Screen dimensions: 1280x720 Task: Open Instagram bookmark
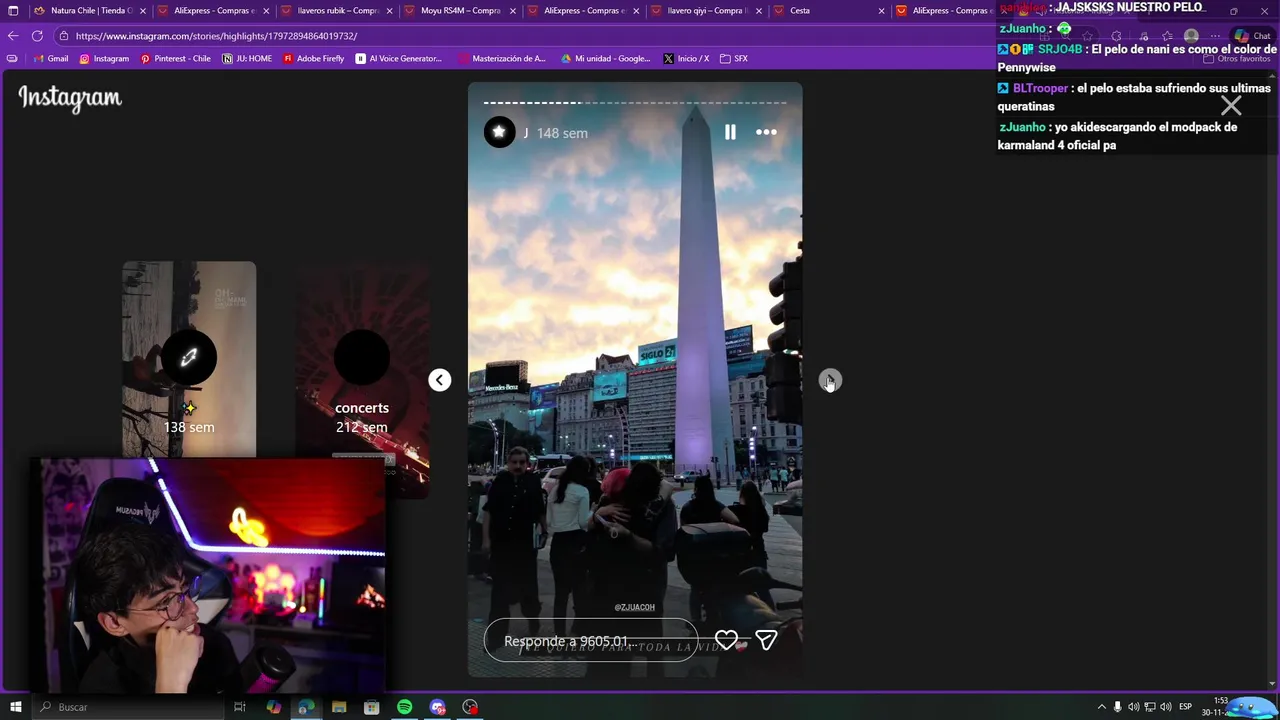click(x=104, y=59)
